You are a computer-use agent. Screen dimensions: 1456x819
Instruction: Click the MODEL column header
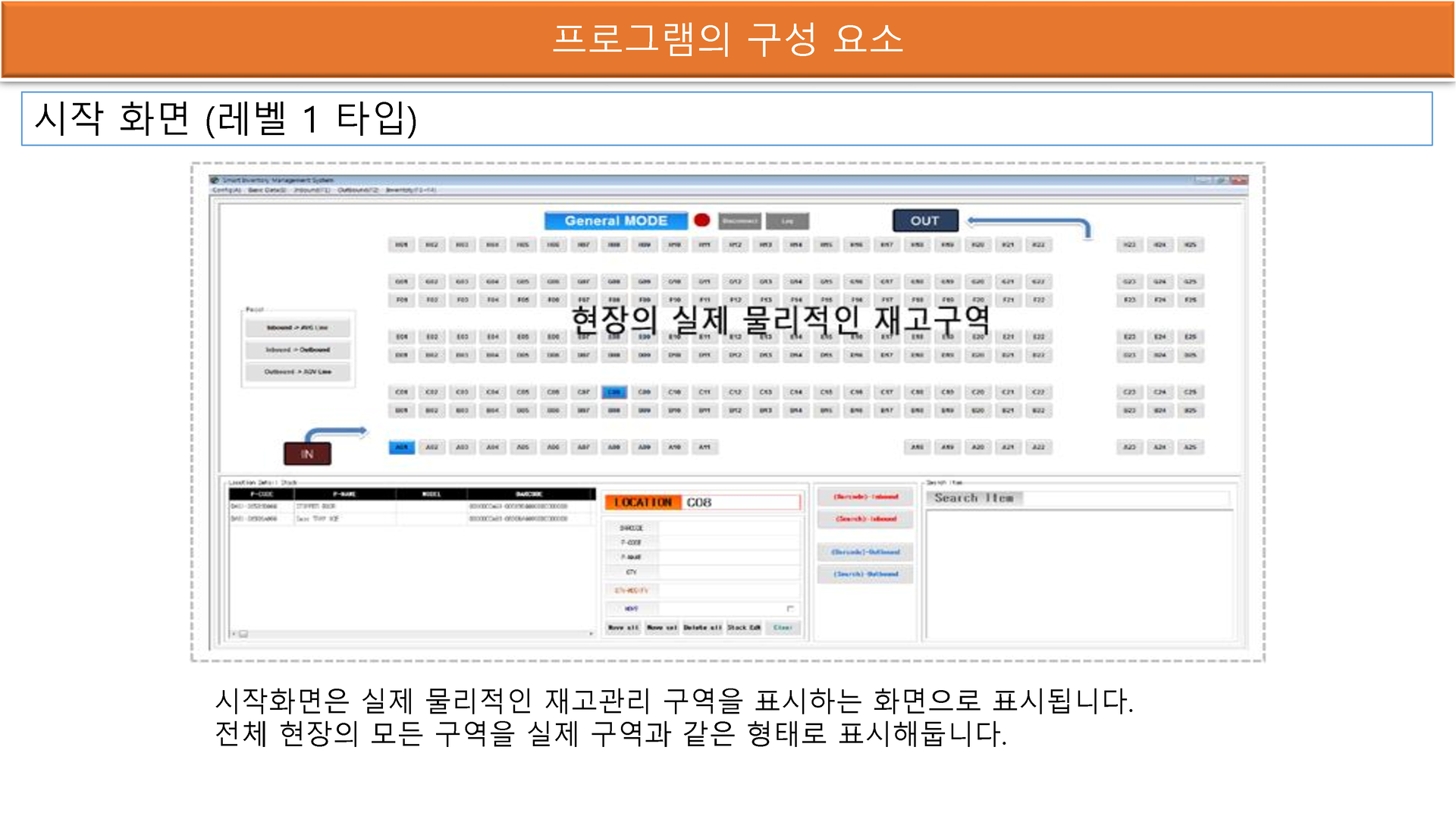tap(431, 494)
